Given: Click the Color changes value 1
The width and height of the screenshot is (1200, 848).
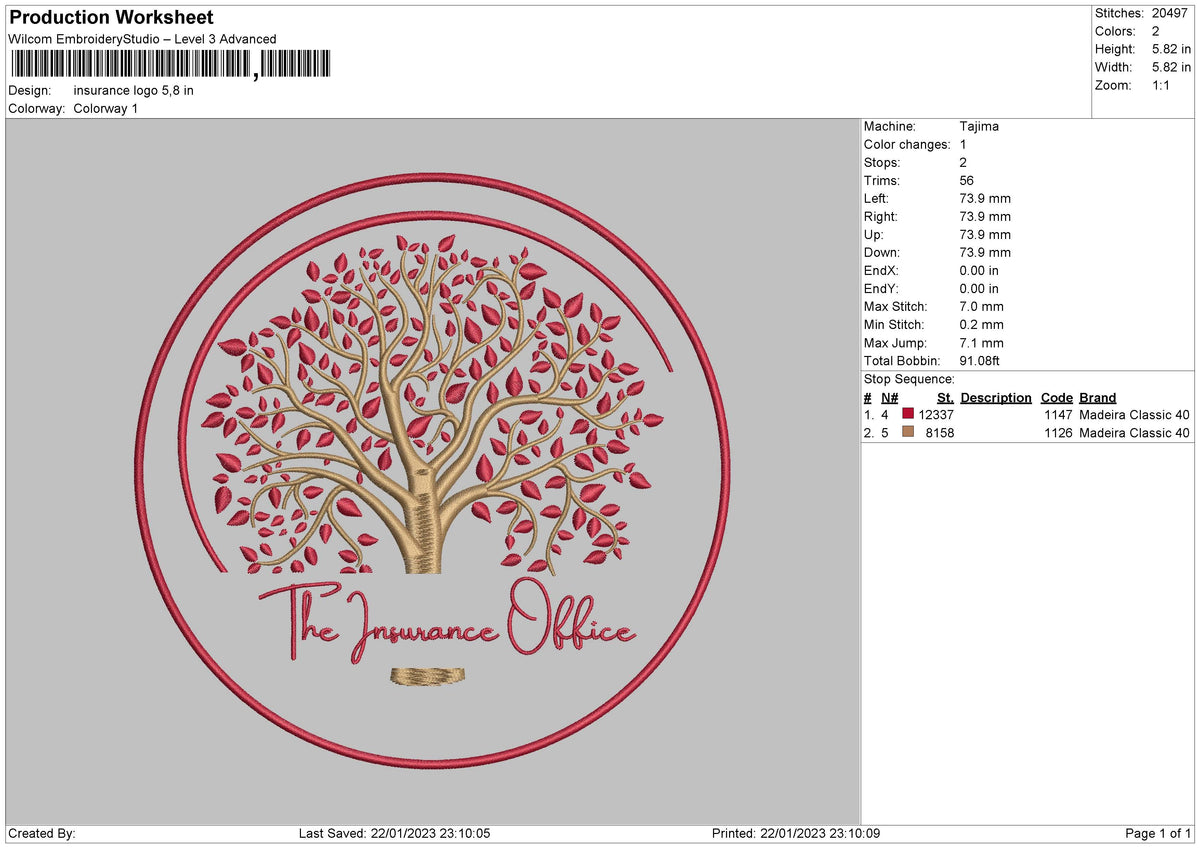Looking at the screenshot, I should [963, 144].
